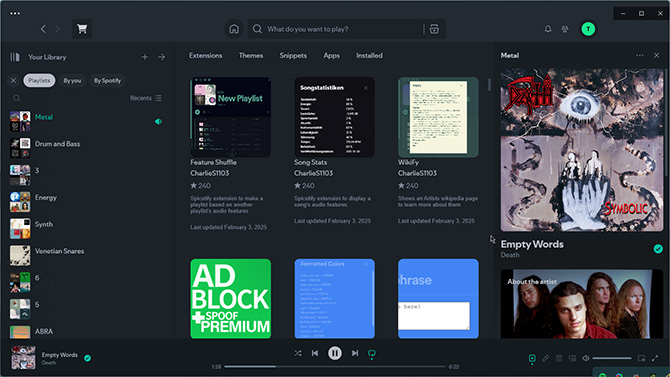Search in Your Library magnifier
The image size is (670, 377).
pos(16,98)
